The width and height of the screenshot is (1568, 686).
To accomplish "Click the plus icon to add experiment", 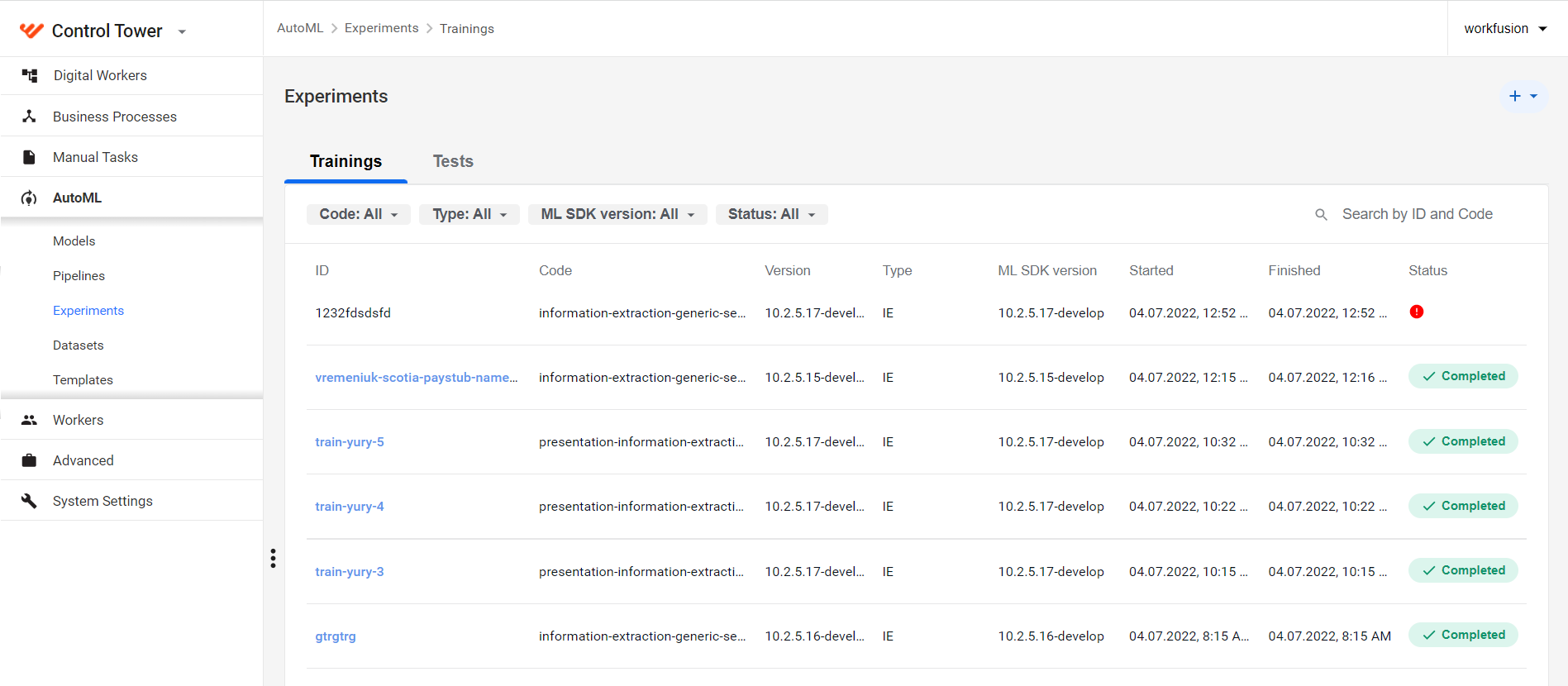I will point(1514,96).
